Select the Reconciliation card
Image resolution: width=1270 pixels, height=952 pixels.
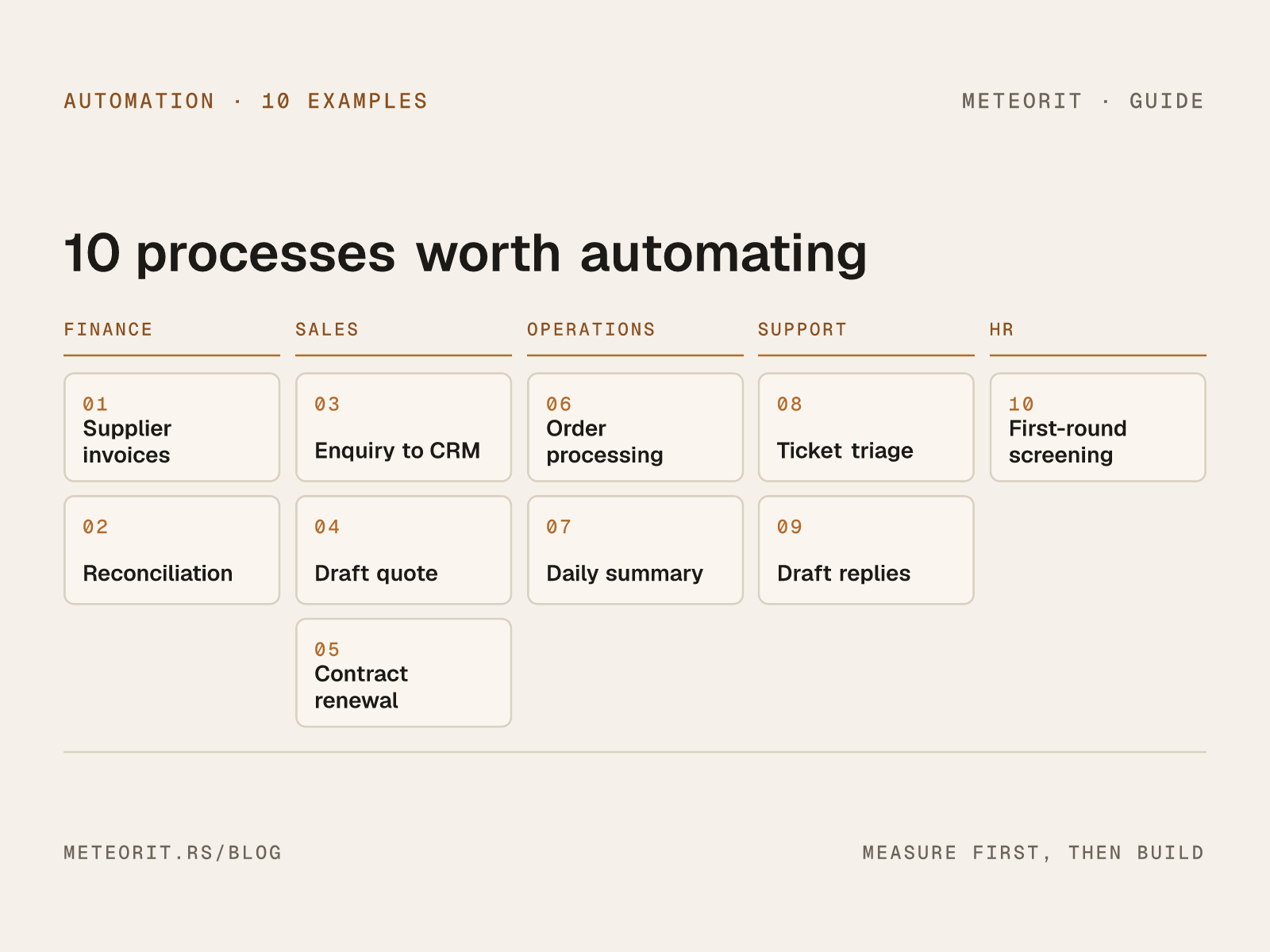pos(171,551)
